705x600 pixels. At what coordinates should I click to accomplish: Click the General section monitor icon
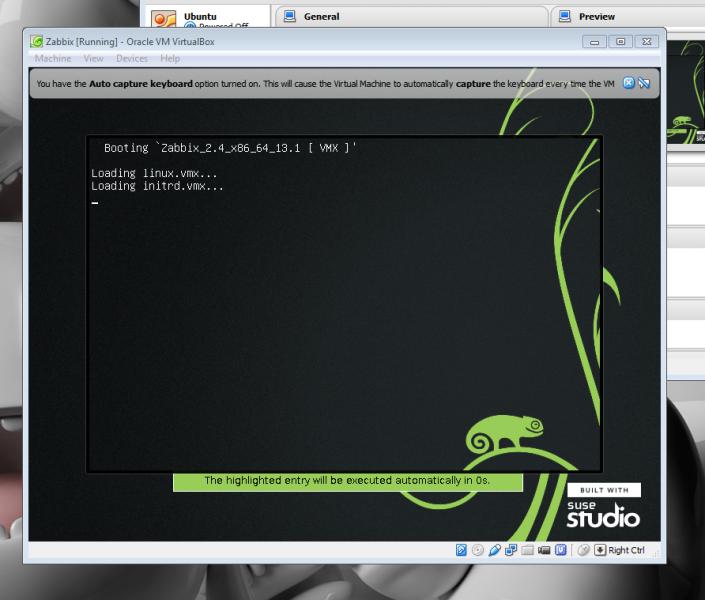pyautogui.click(x=290, y=17)
